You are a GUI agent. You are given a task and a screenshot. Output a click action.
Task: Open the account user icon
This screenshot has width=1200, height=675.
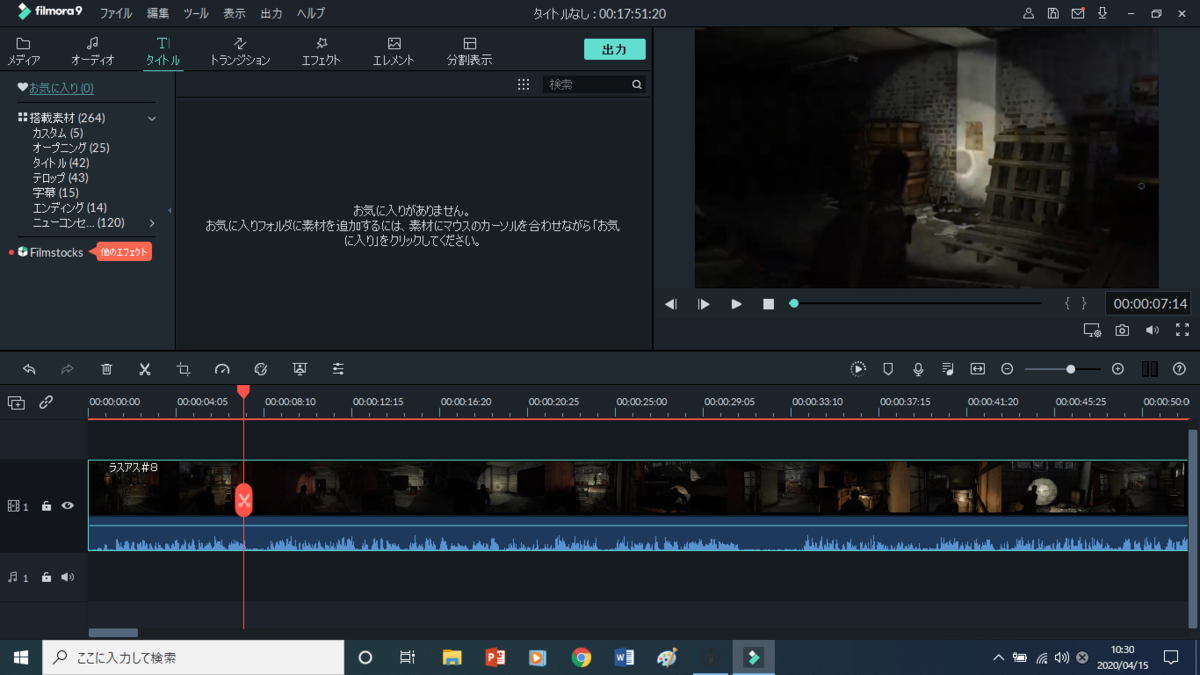1029,14
